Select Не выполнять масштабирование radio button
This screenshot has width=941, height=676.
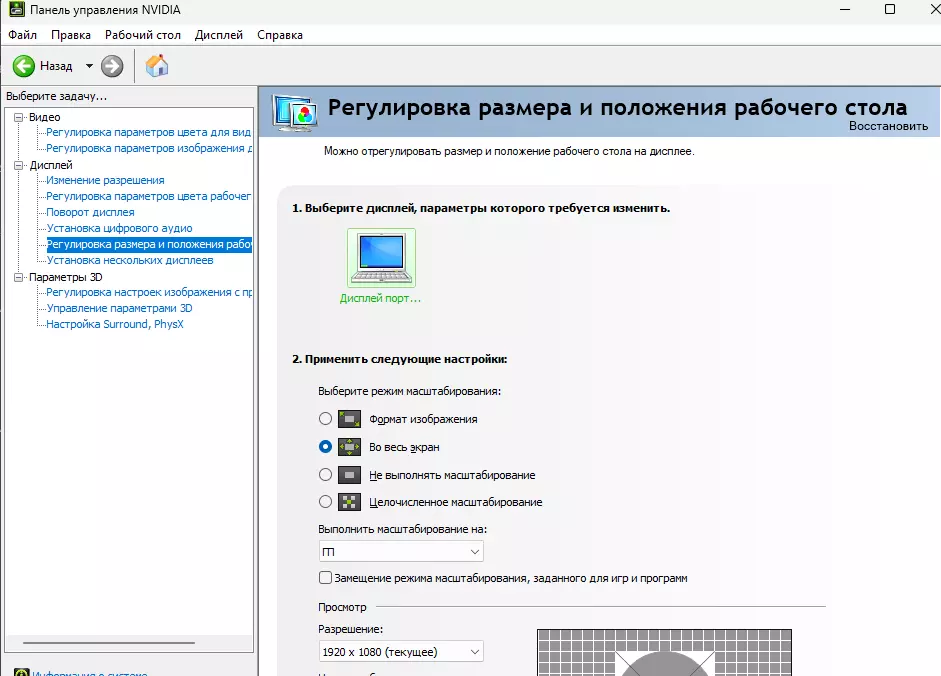(325, 475)
